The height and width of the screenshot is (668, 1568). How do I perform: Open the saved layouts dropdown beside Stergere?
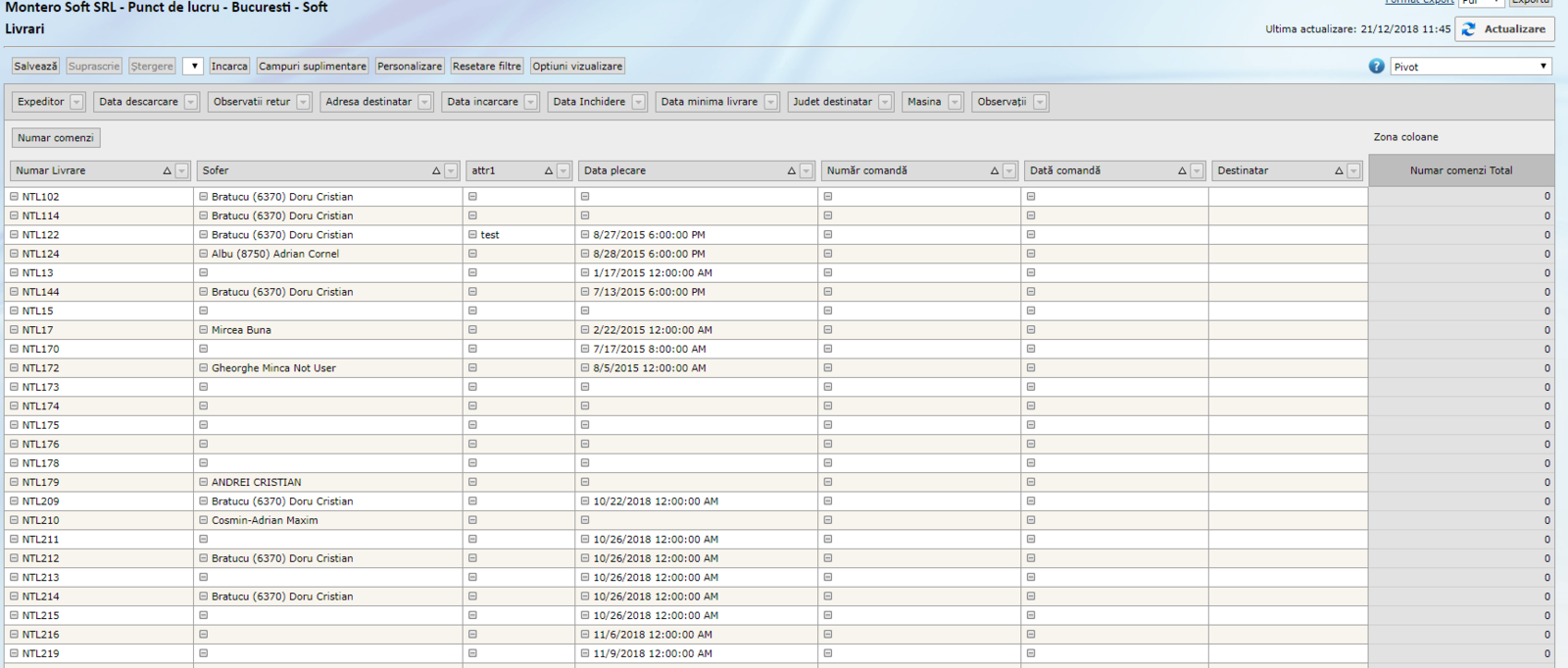pos(193,67)
